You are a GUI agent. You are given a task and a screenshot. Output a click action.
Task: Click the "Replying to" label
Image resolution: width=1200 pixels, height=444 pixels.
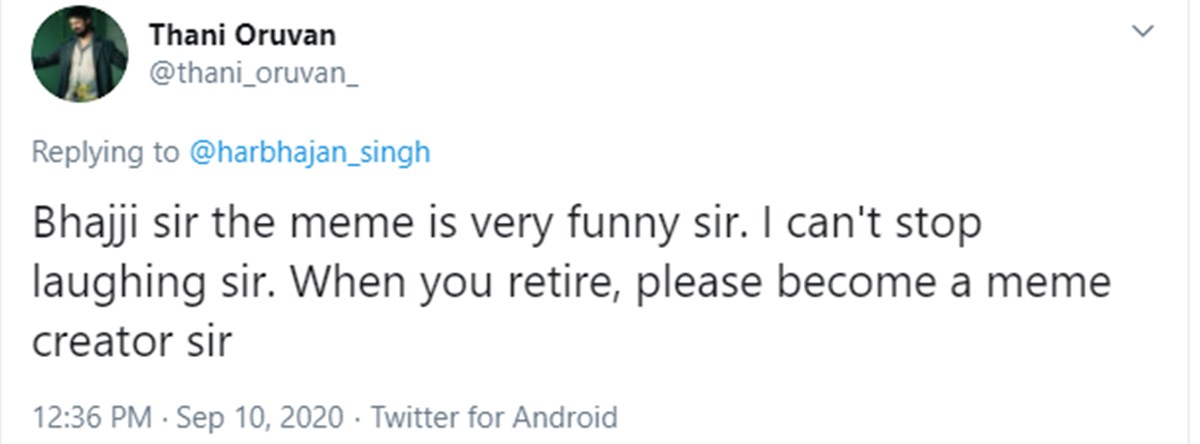tap(105, 153)
